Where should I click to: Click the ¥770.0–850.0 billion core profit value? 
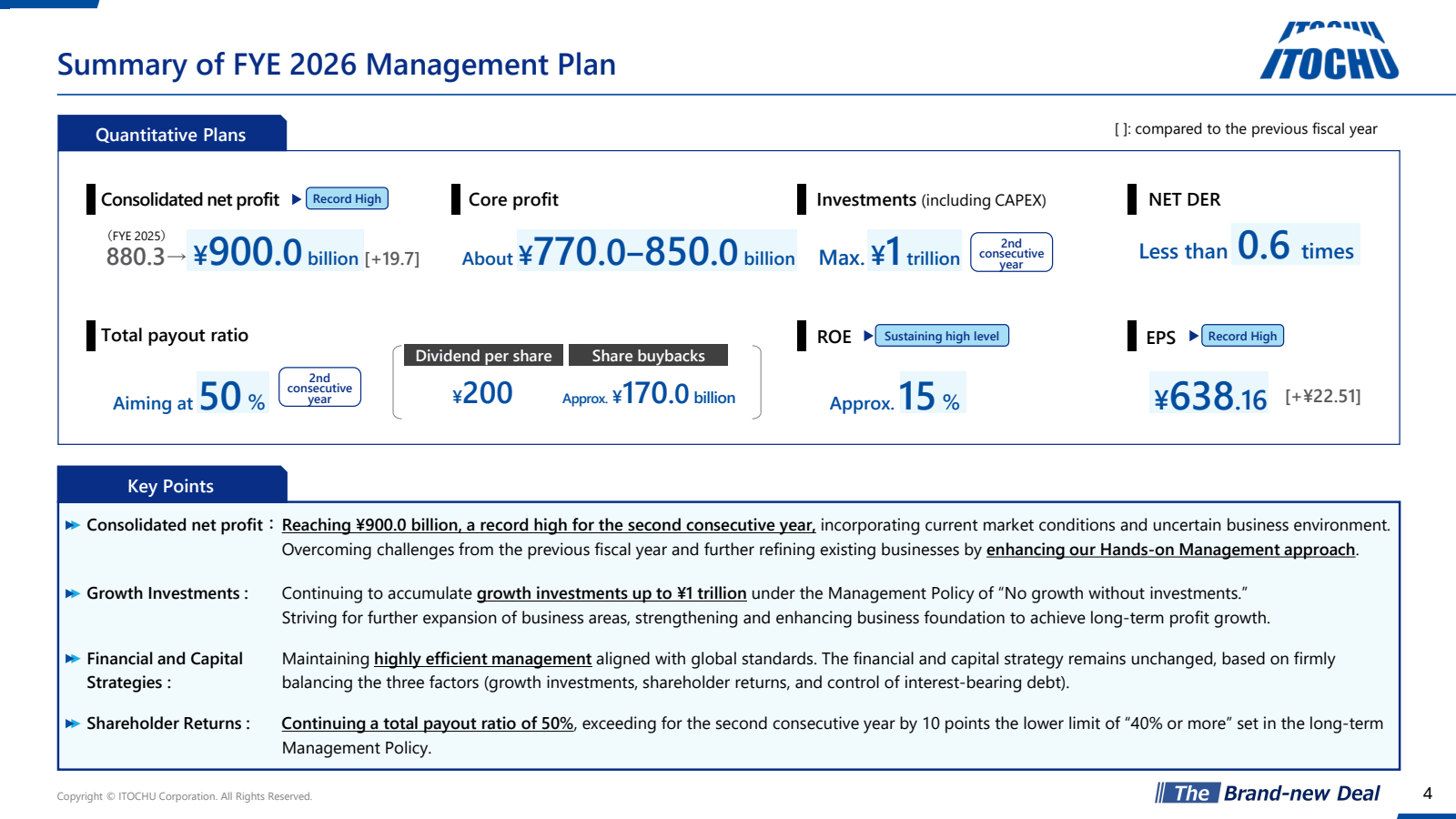click(656, 252)
